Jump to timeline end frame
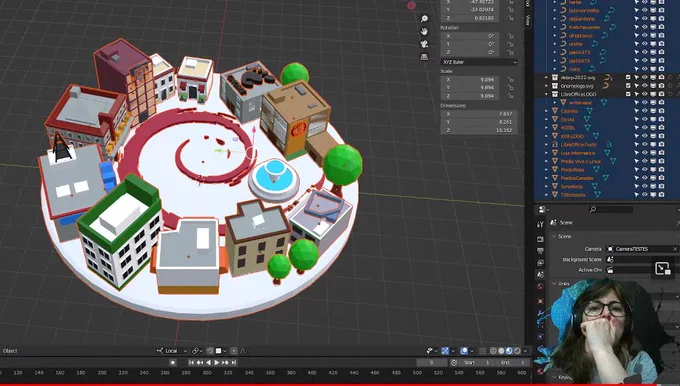Viewport: 680px width, 386px height. pyautogui.click(x=234, y=363)
